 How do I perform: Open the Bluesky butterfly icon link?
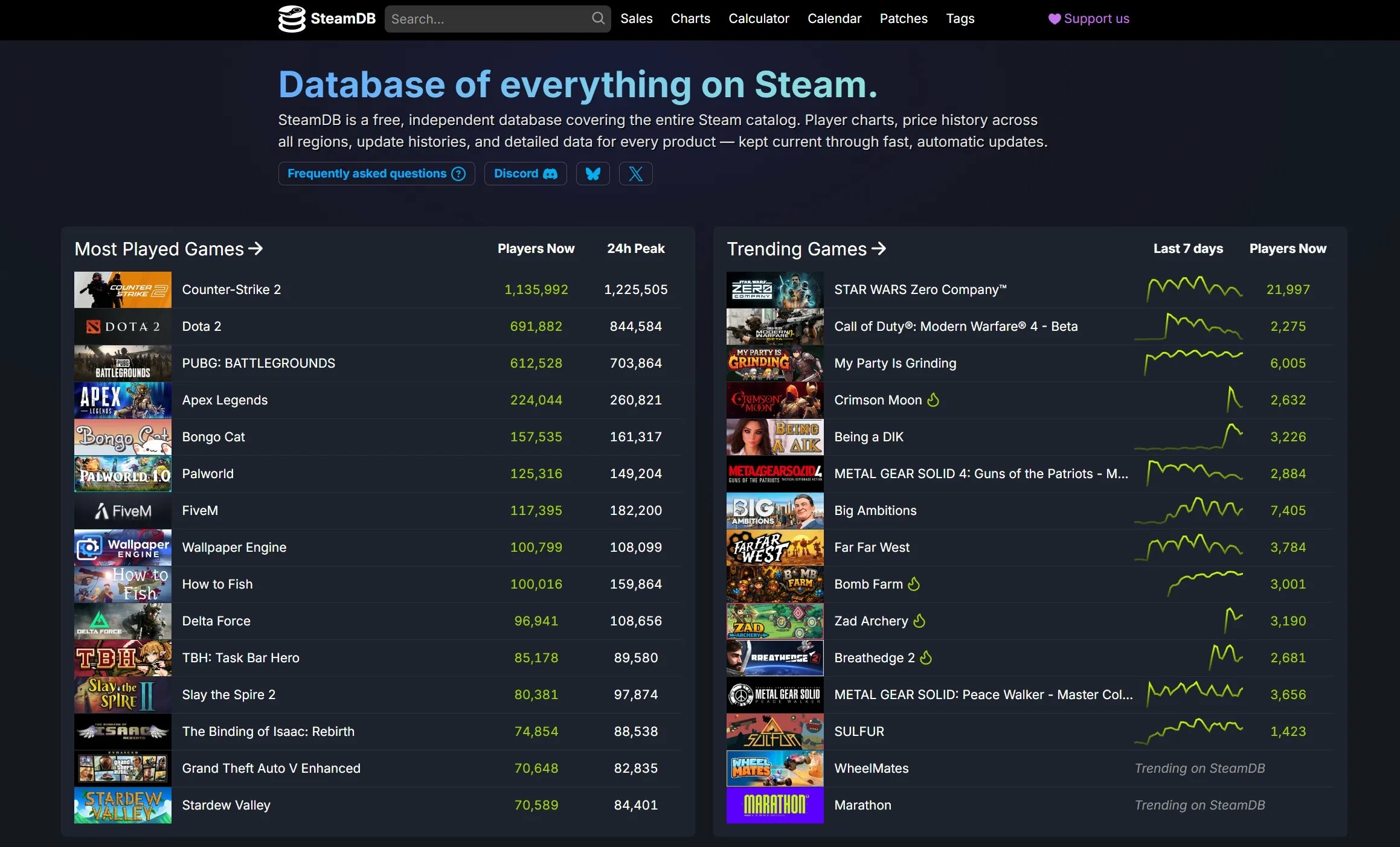coord(592,174)
